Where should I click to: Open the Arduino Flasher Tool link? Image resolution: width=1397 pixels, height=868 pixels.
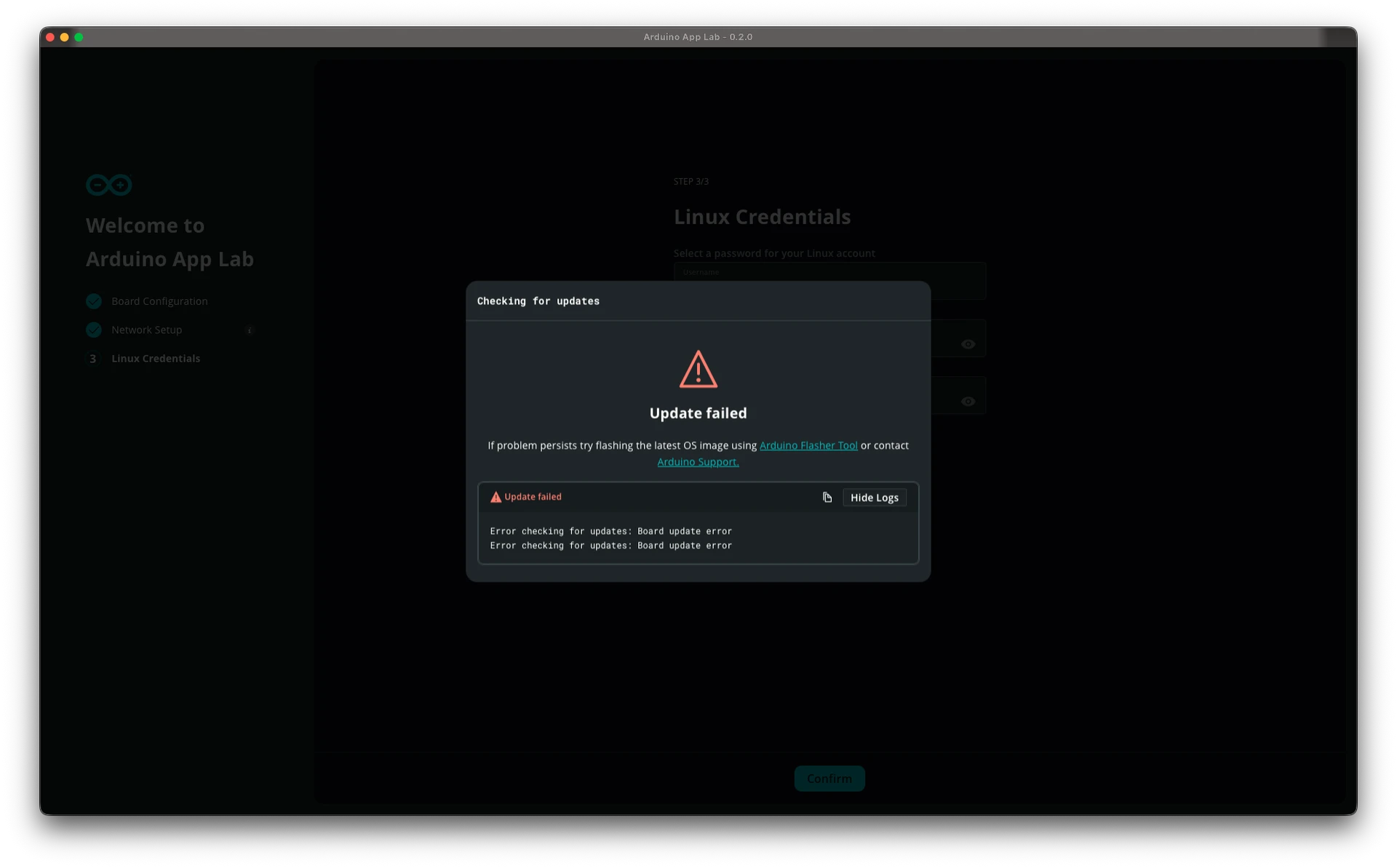point(809,445)
